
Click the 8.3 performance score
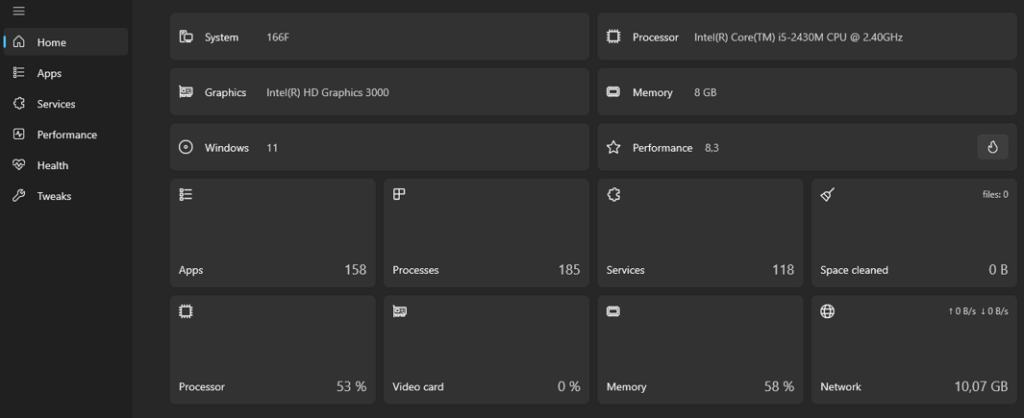tap(711, 148)
